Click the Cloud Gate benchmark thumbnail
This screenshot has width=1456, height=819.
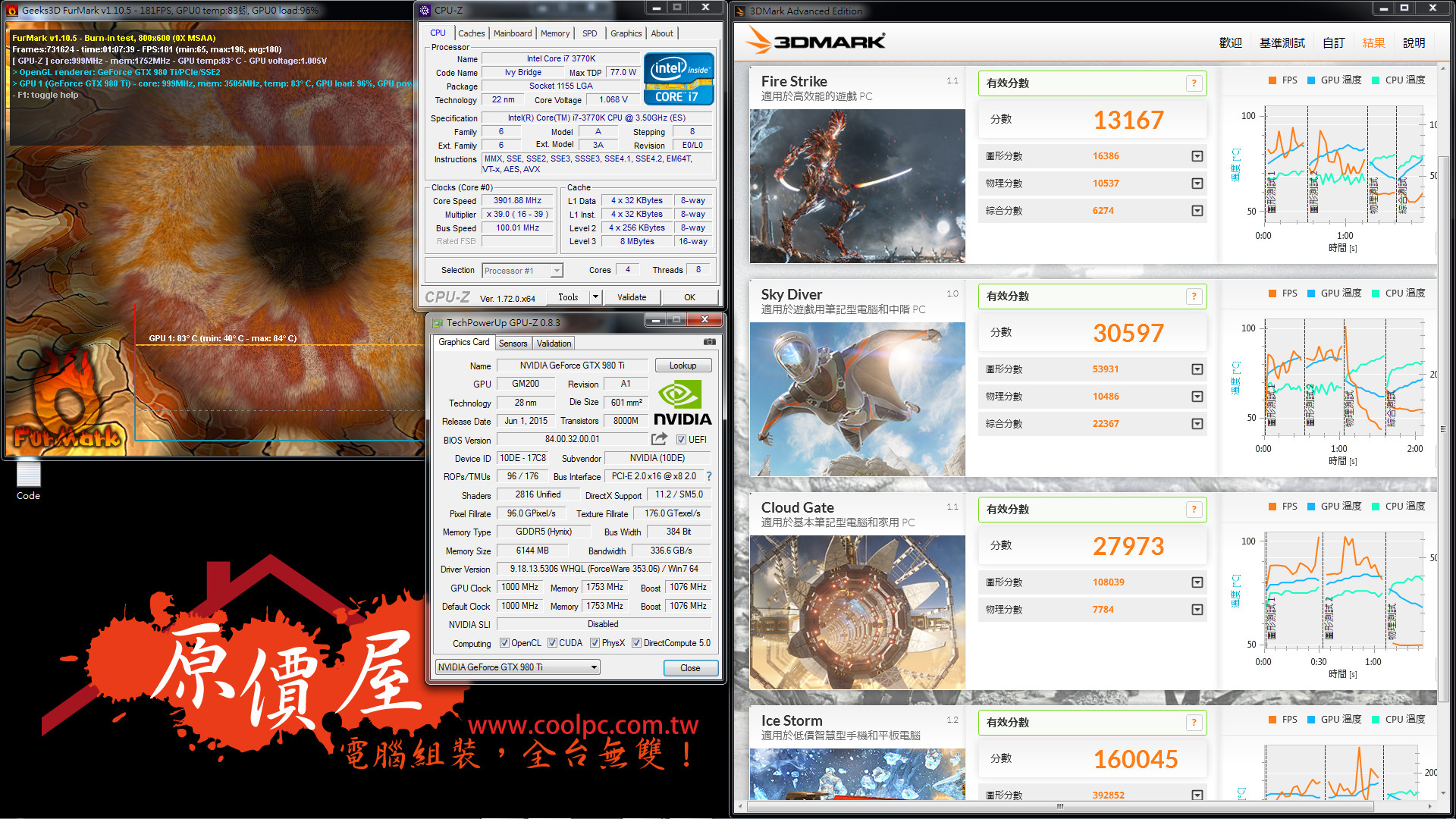857,613
